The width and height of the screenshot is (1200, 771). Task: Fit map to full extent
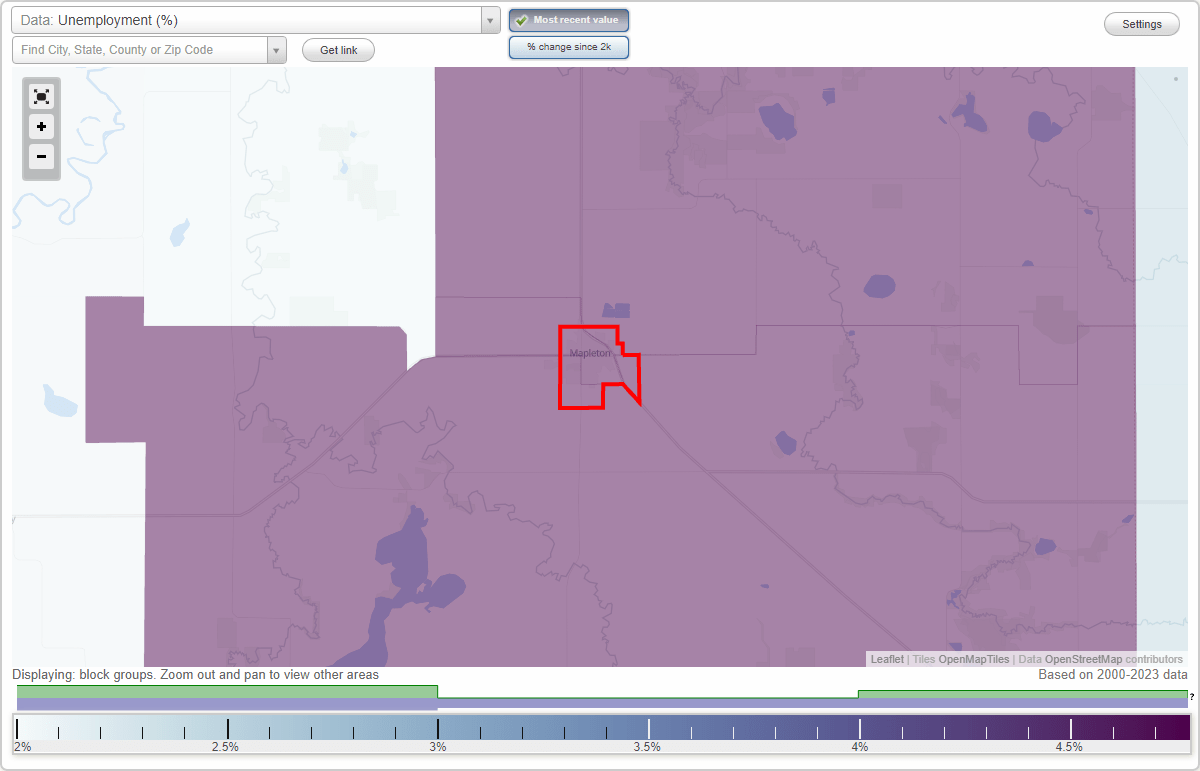point(41,96)
